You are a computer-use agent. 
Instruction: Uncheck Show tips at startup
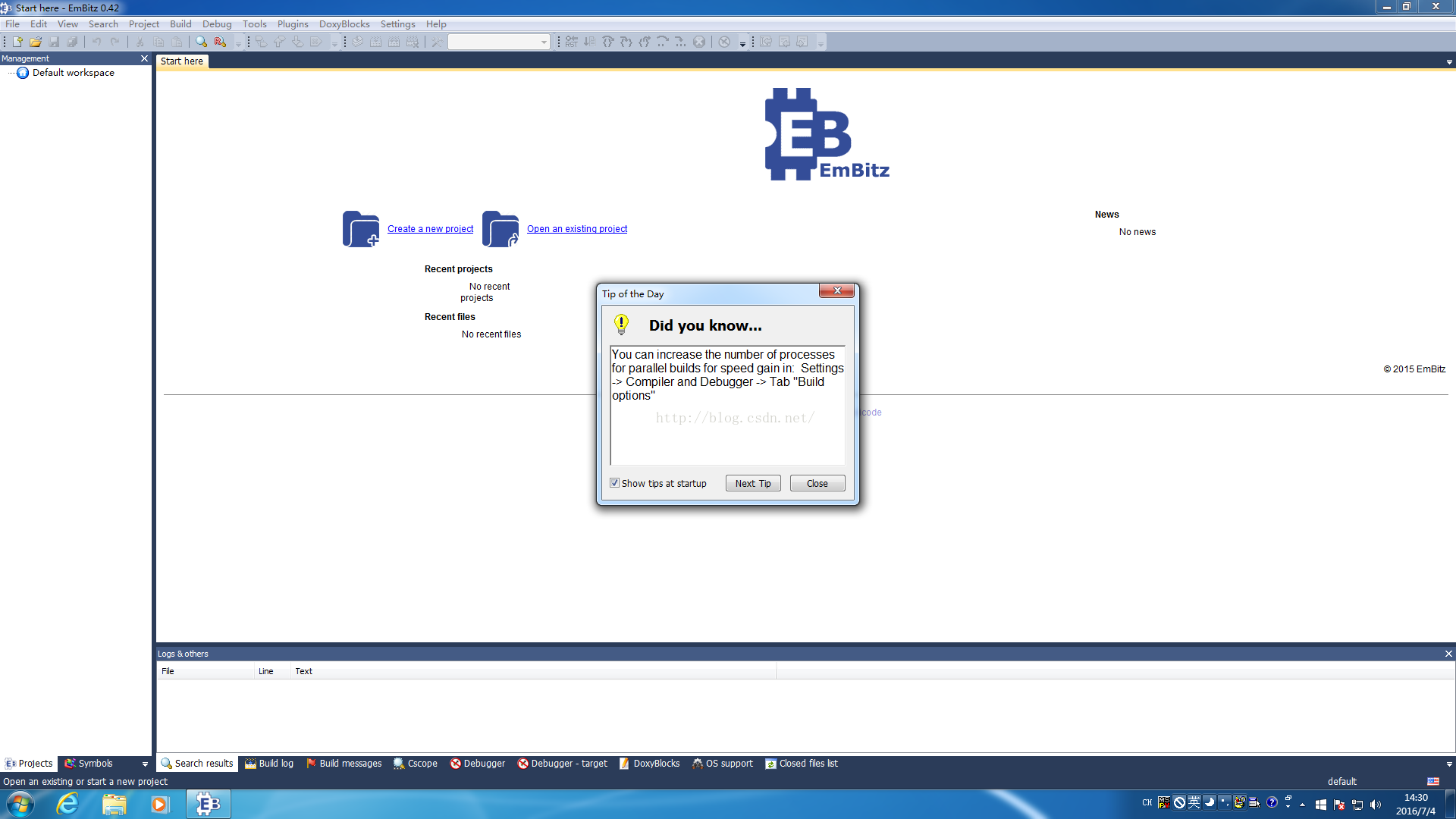click(615, 483)
